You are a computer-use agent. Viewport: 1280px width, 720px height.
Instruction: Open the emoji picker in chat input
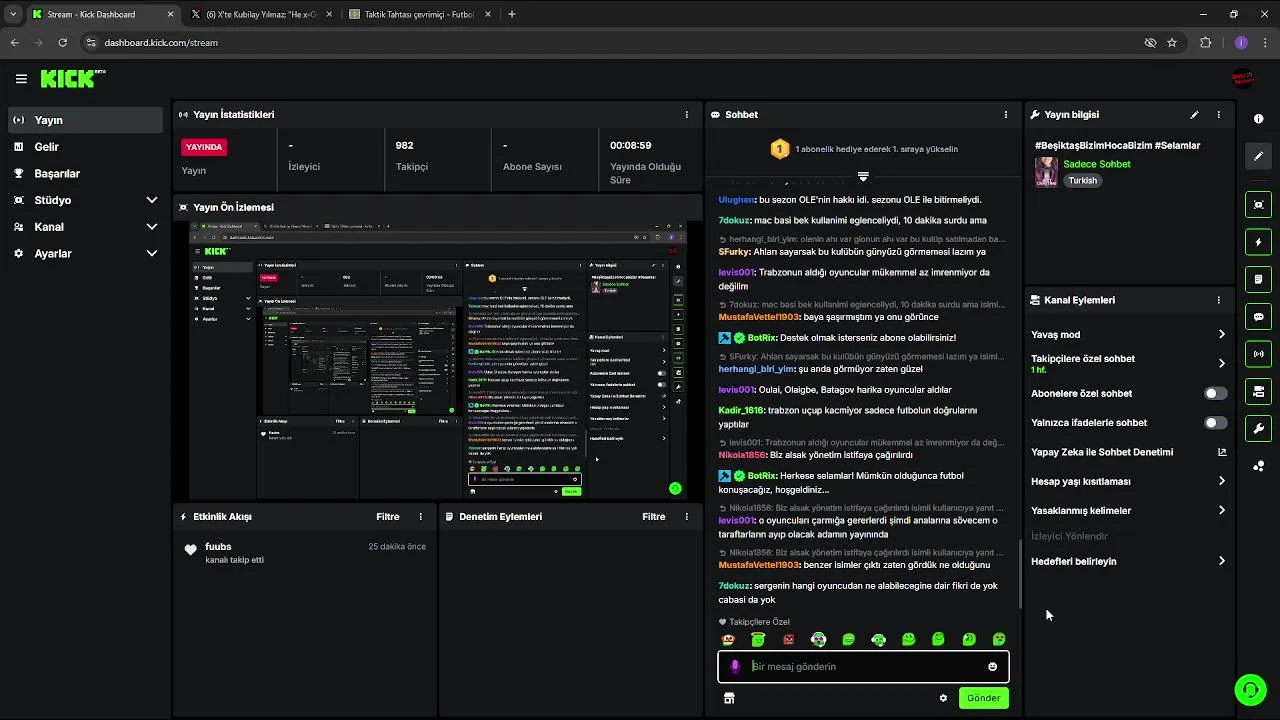(992, 667)
